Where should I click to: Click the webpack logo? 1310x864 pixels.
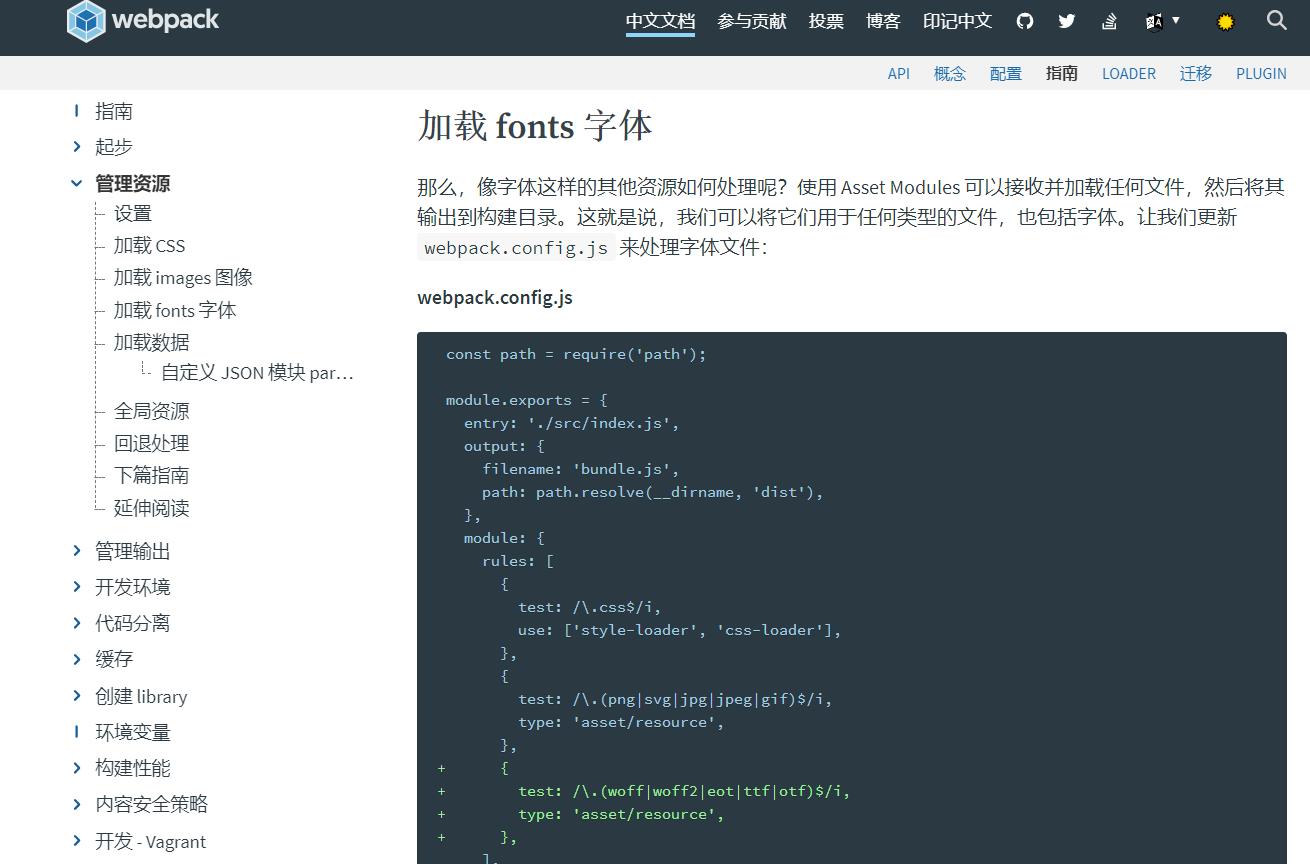[143, 20]
